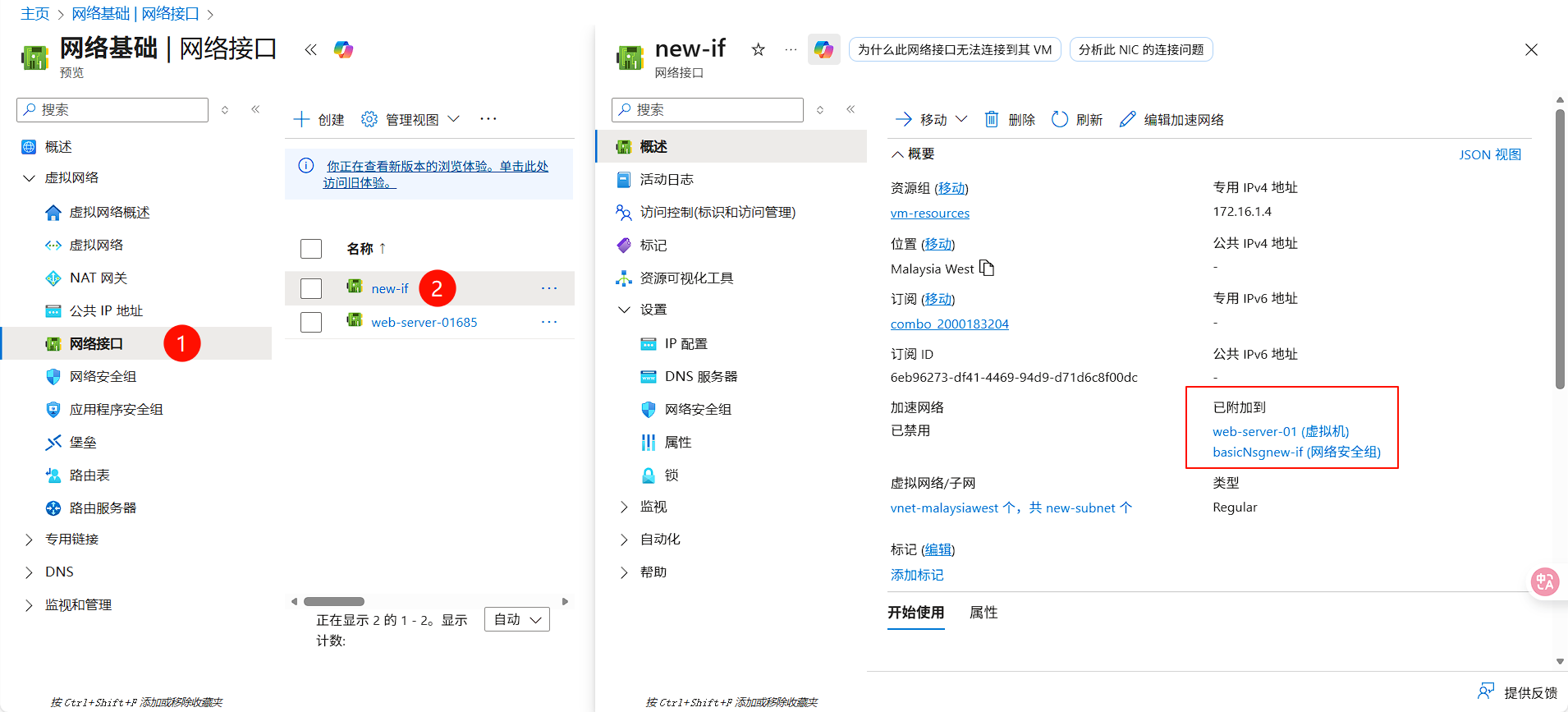Toggle expand-all arrows beside new-if search
This screenshot has width=1568, height=712.
820,109
